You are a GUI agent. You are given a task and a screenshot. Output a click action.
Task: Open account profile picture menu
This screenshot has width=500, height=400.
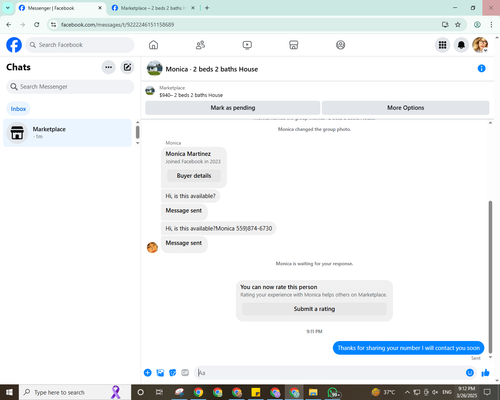coord(480,45)
